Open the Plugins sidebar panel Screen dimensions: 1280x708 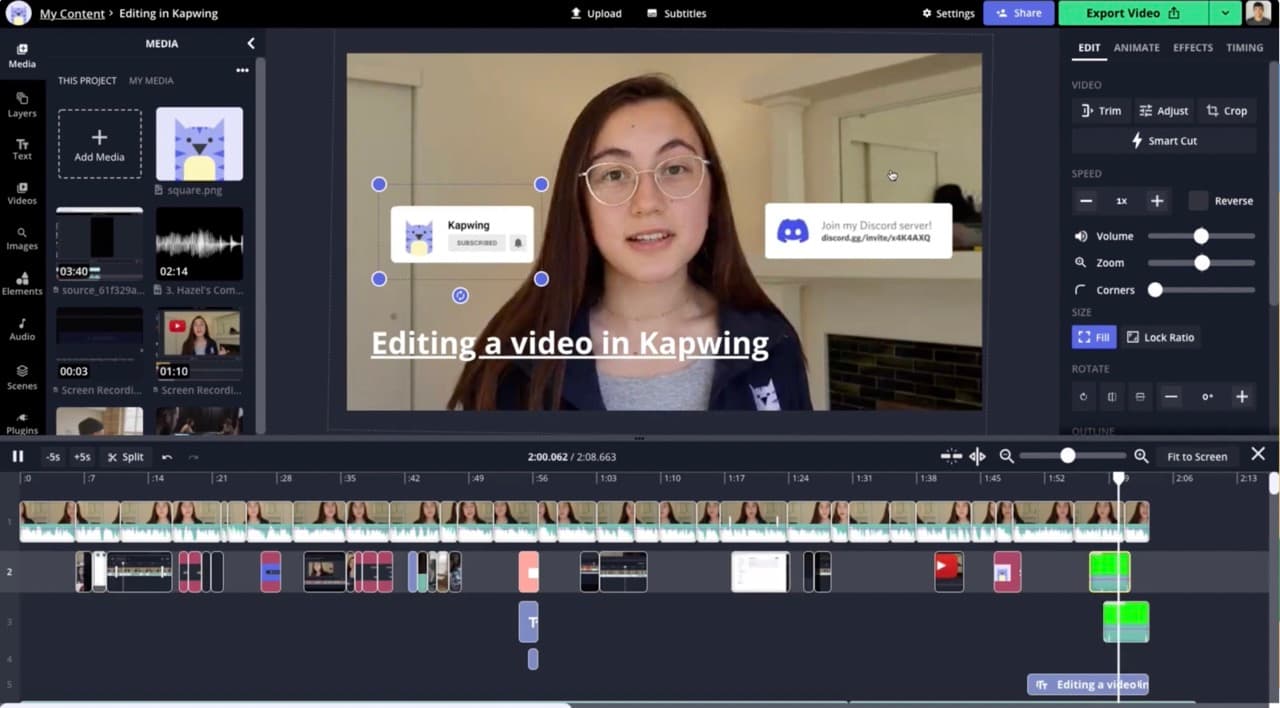22,423
